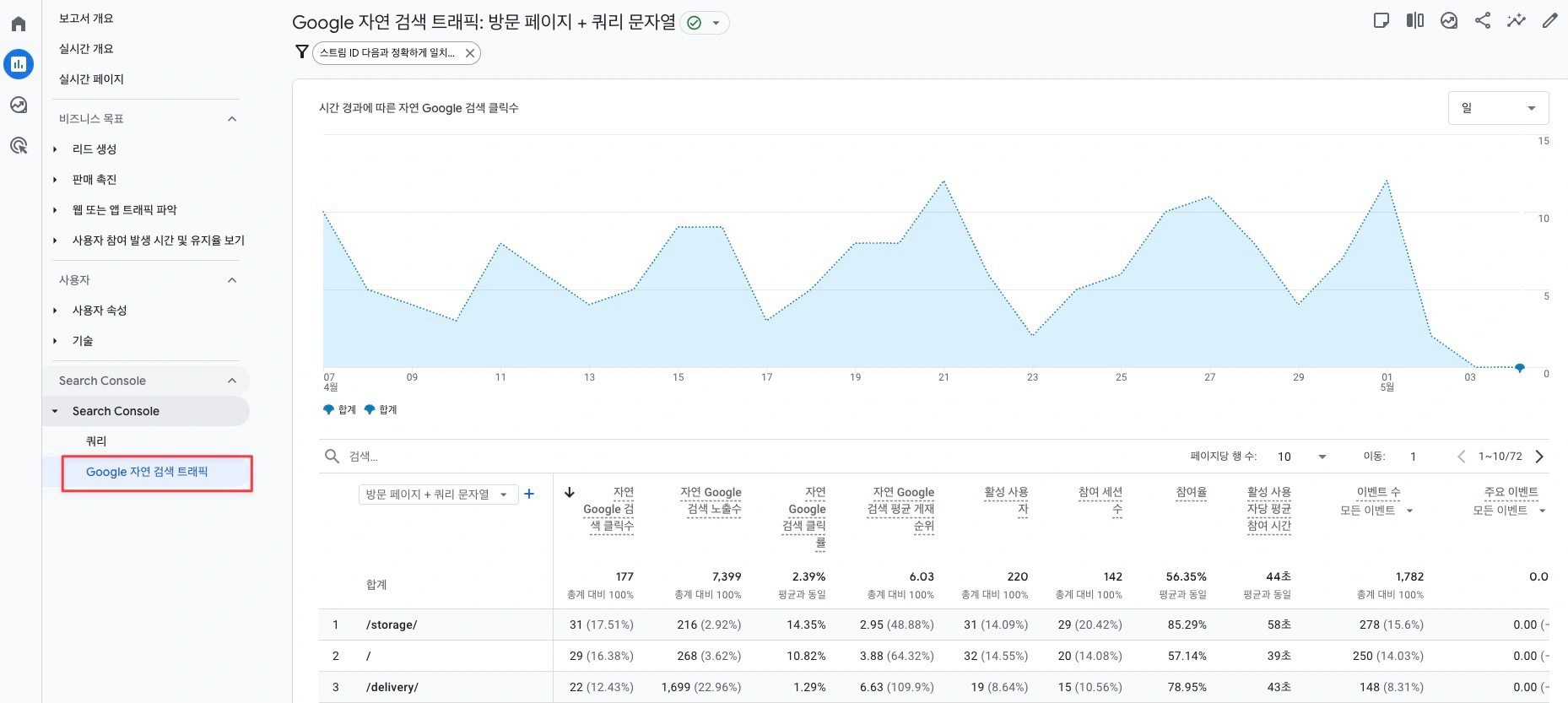This screenshot has width=1568, height=703.
Task: Open the 스트림 ID filter chip
Action: point(387,53)
